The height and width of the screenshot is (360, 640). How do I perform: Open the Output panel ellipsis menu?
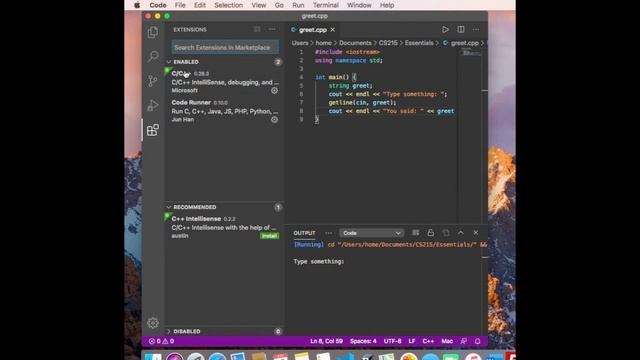click(329, 233)
